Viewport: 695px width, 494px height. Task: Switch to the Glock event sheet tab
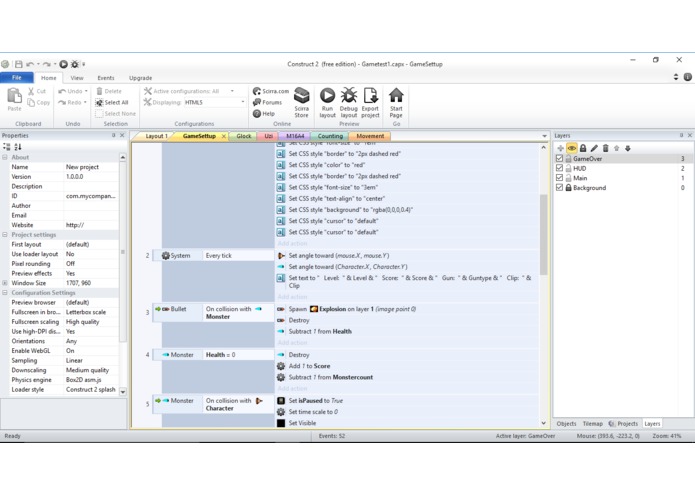[244, 136]
